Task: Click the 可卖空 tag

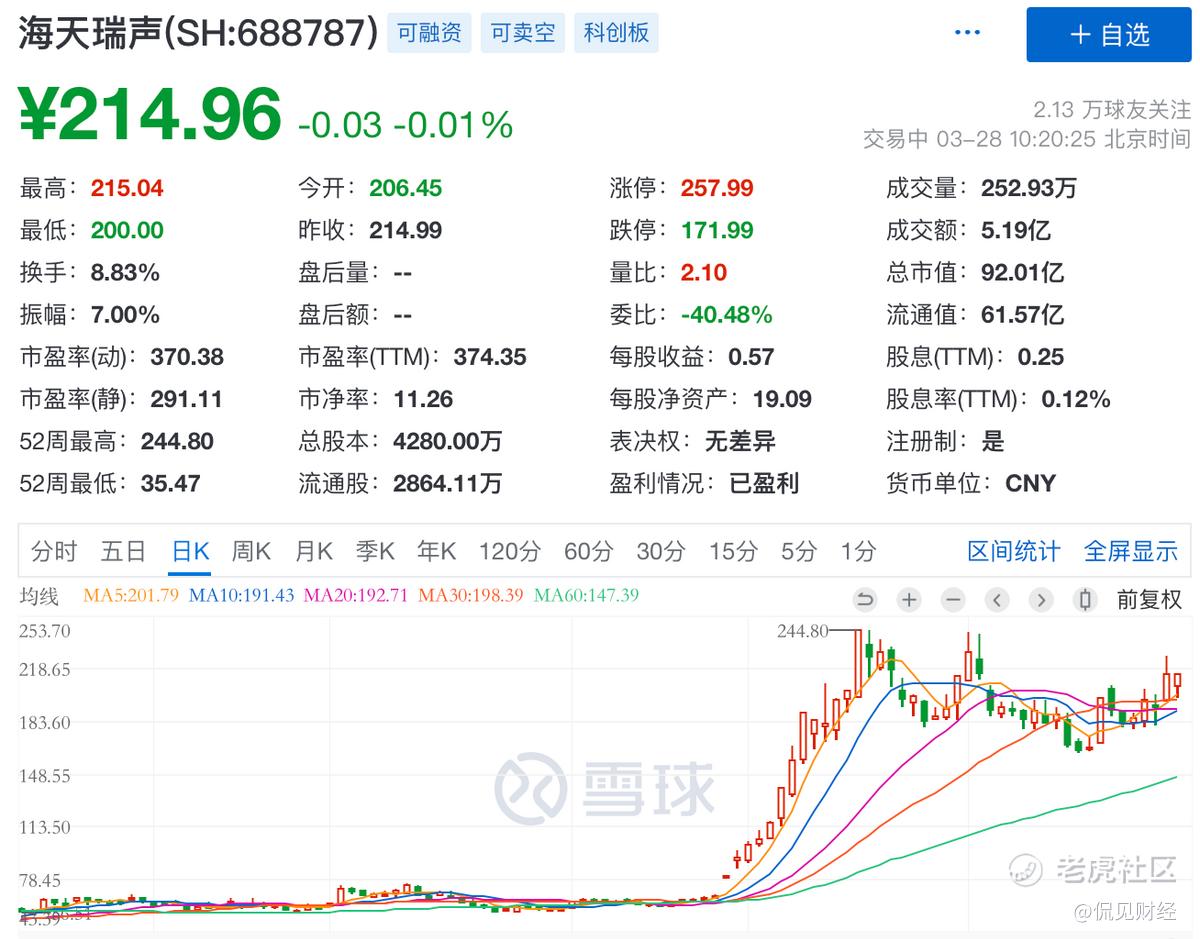Action: 523,33
